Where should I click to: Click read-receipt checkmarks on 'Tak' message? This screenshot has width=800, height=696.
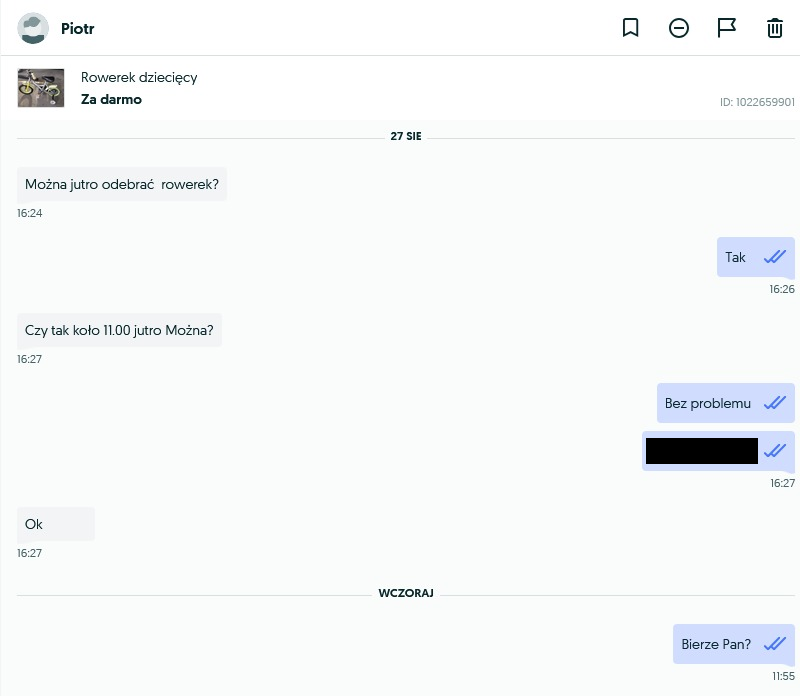point(775,257)
